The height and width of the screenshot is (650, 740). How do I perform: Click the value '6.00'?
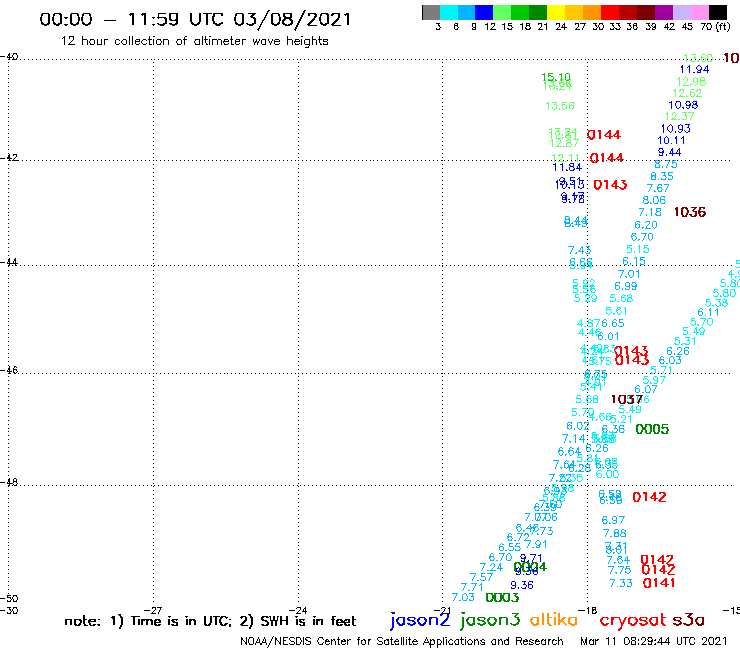point(607,474)
